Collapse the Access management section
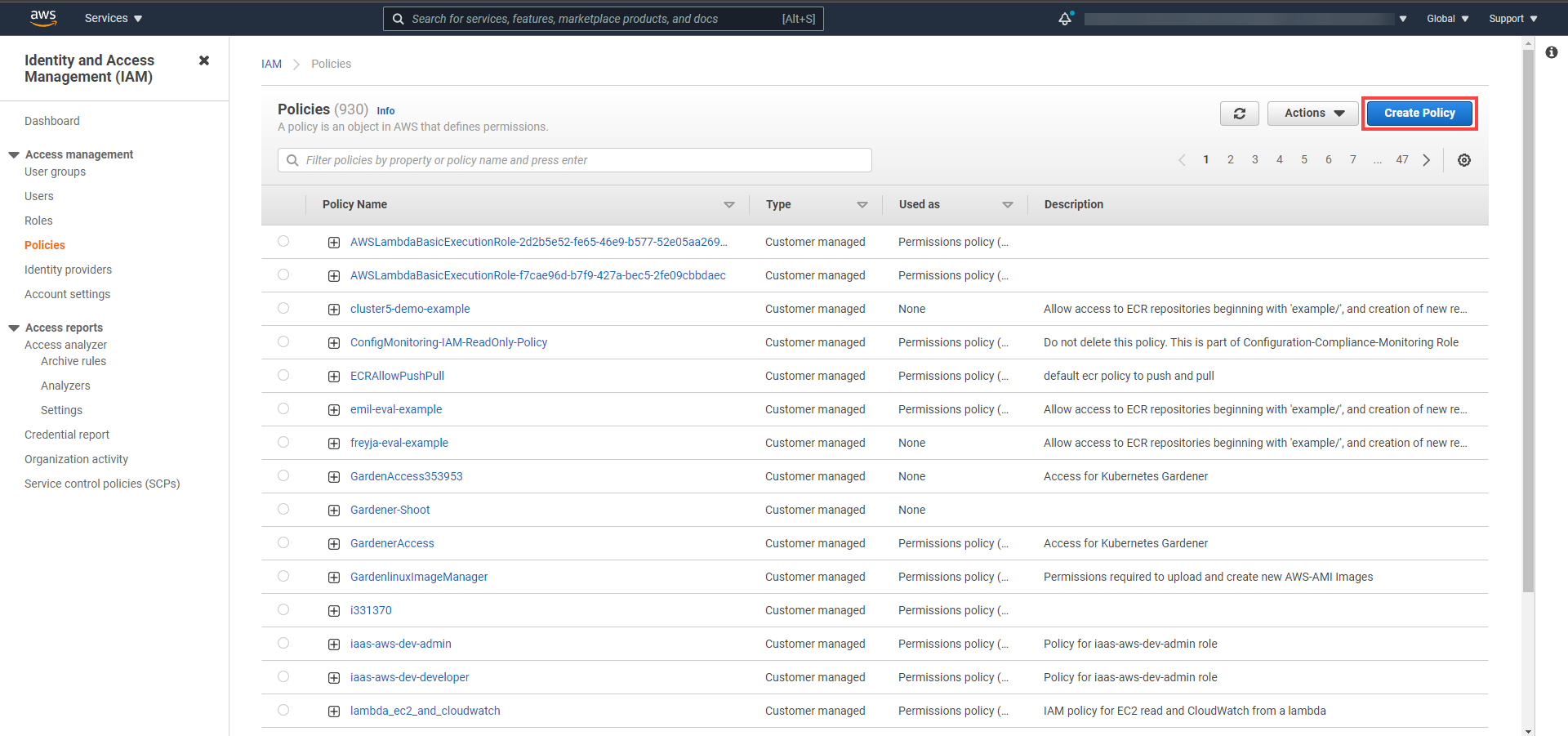 pos(14,154)
